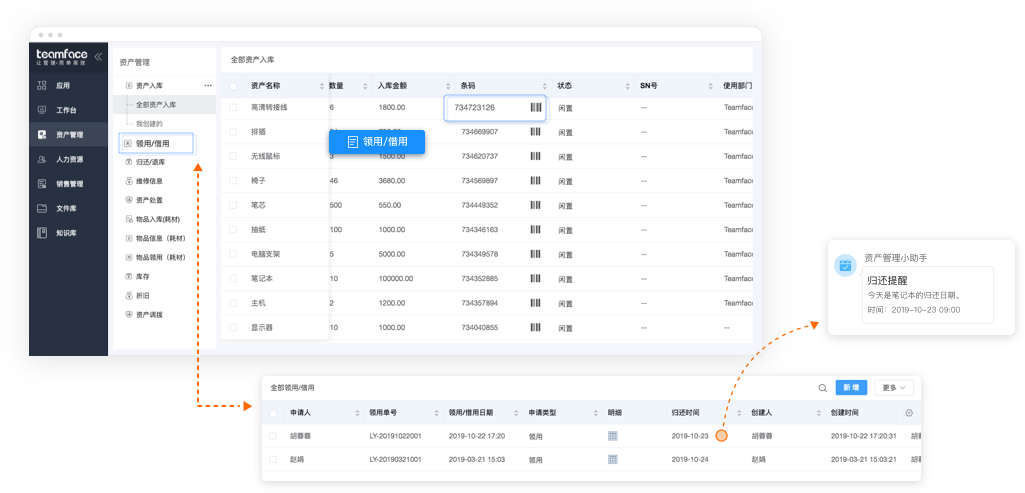Click the blue 新增 button

[x=851, y=388]
